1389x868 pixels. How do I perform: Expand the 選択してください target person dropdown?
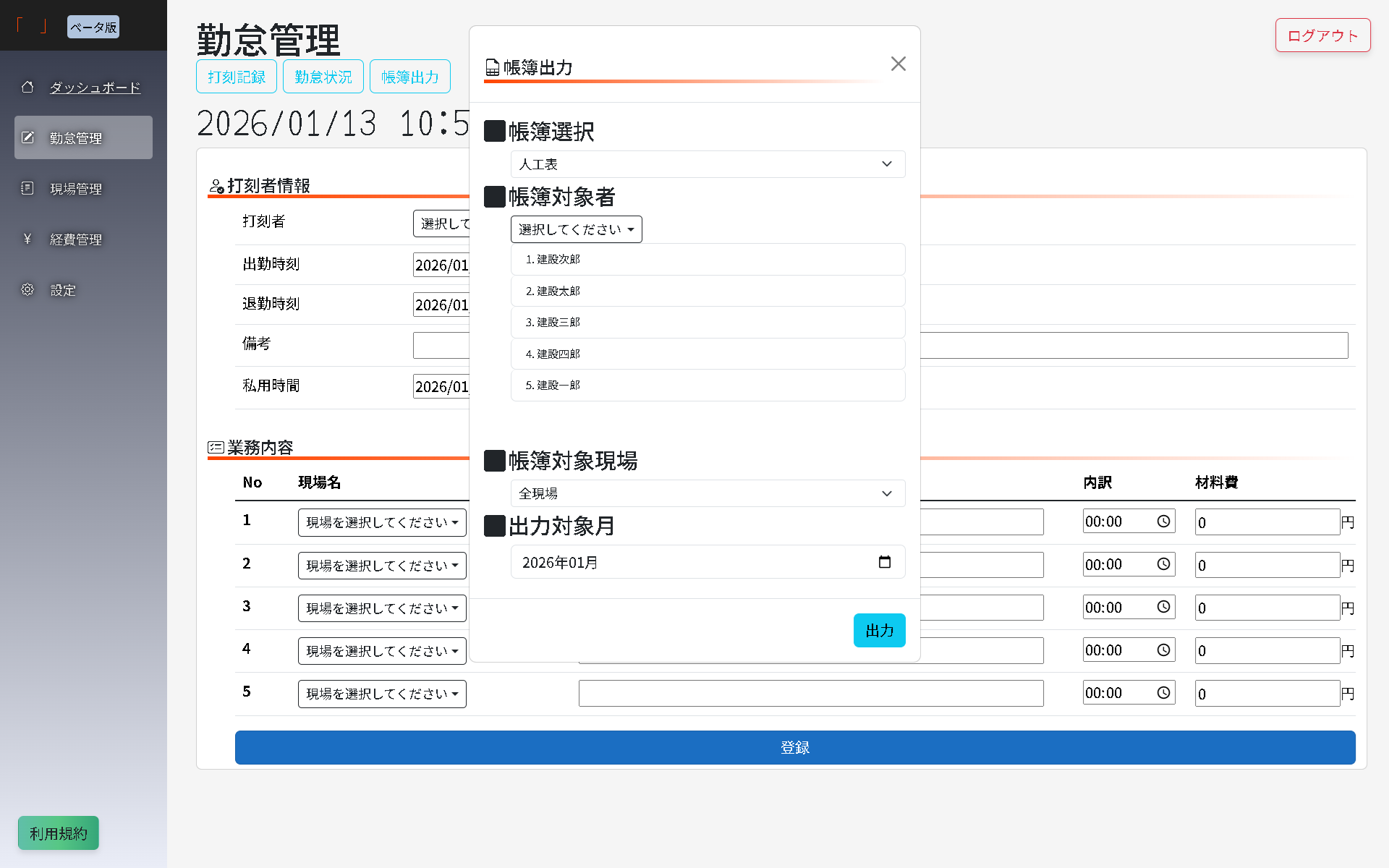[576, 229]
